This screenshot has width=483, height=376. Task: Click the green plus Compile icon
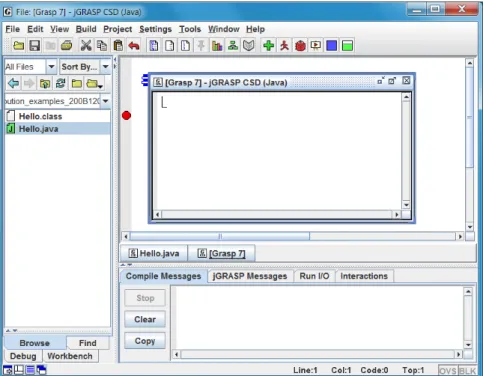pyautogui.click(x=268, y=45)
